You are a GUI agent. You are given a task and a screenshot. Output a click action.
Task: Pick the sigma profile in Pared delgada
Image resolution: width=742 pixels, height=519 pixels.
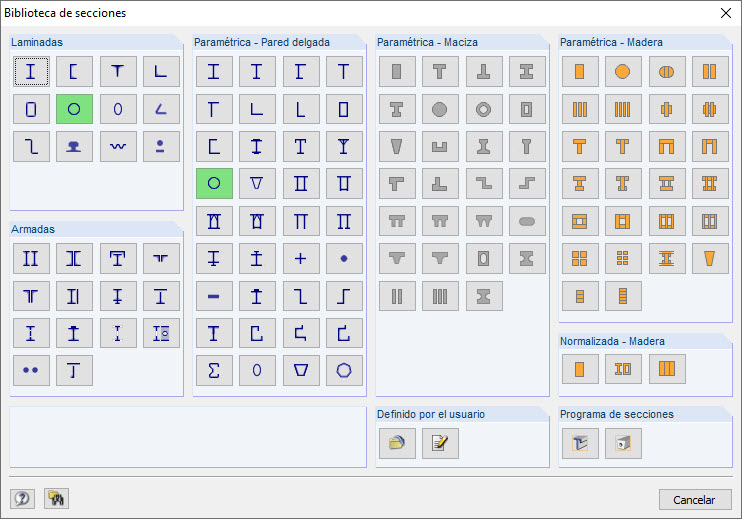point(214,370)
